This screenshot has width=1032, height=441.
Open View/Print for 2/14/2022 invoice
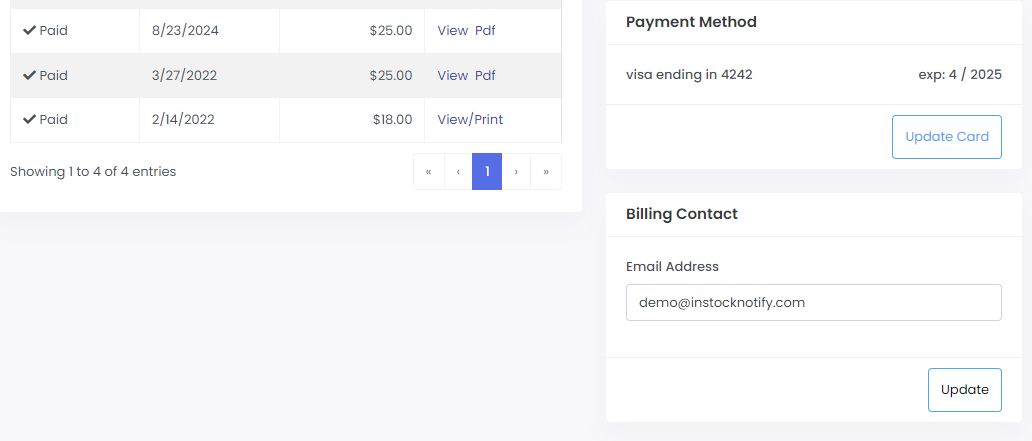tap(470, 119)
